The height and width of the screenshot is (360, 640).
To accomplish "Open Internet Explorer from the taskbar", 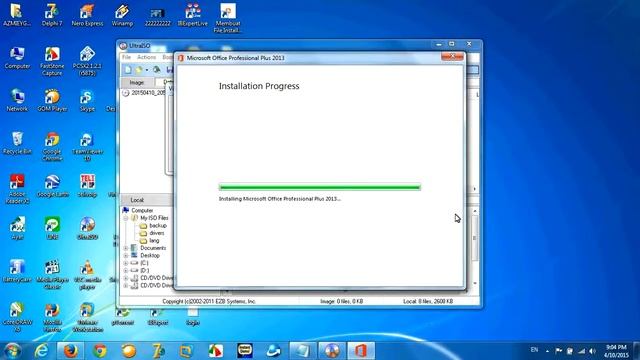I will point(41,351).
